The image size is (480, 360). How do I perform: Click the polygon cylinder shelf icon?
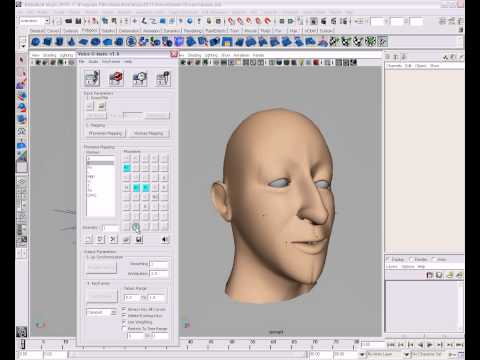click(60, 42)
